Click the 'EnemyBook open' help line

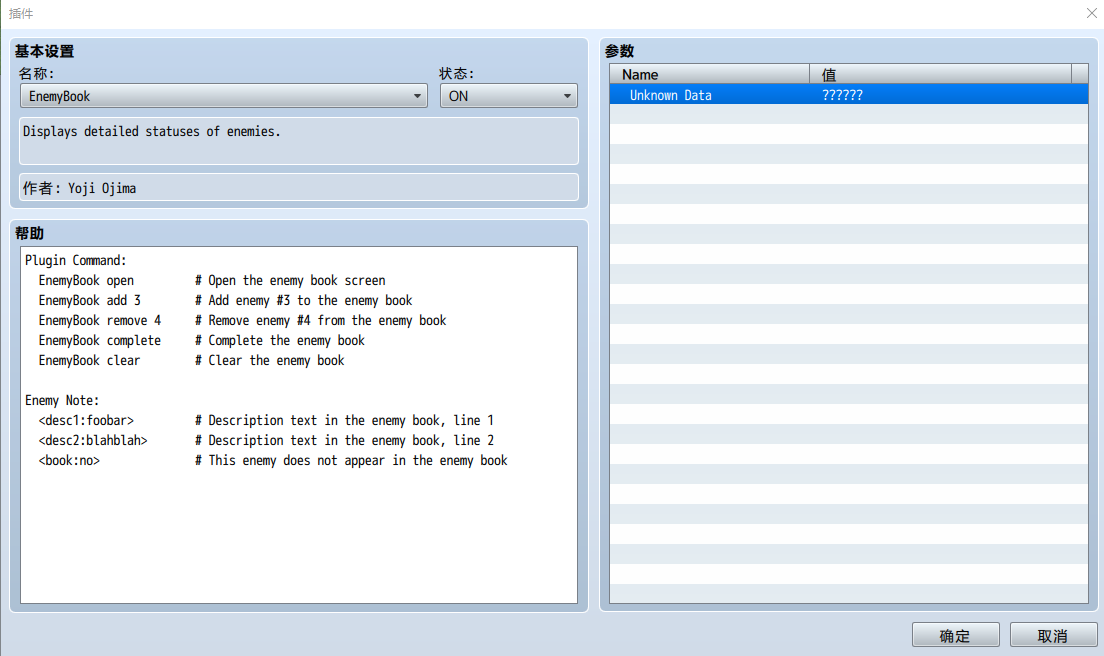point(212,280)
